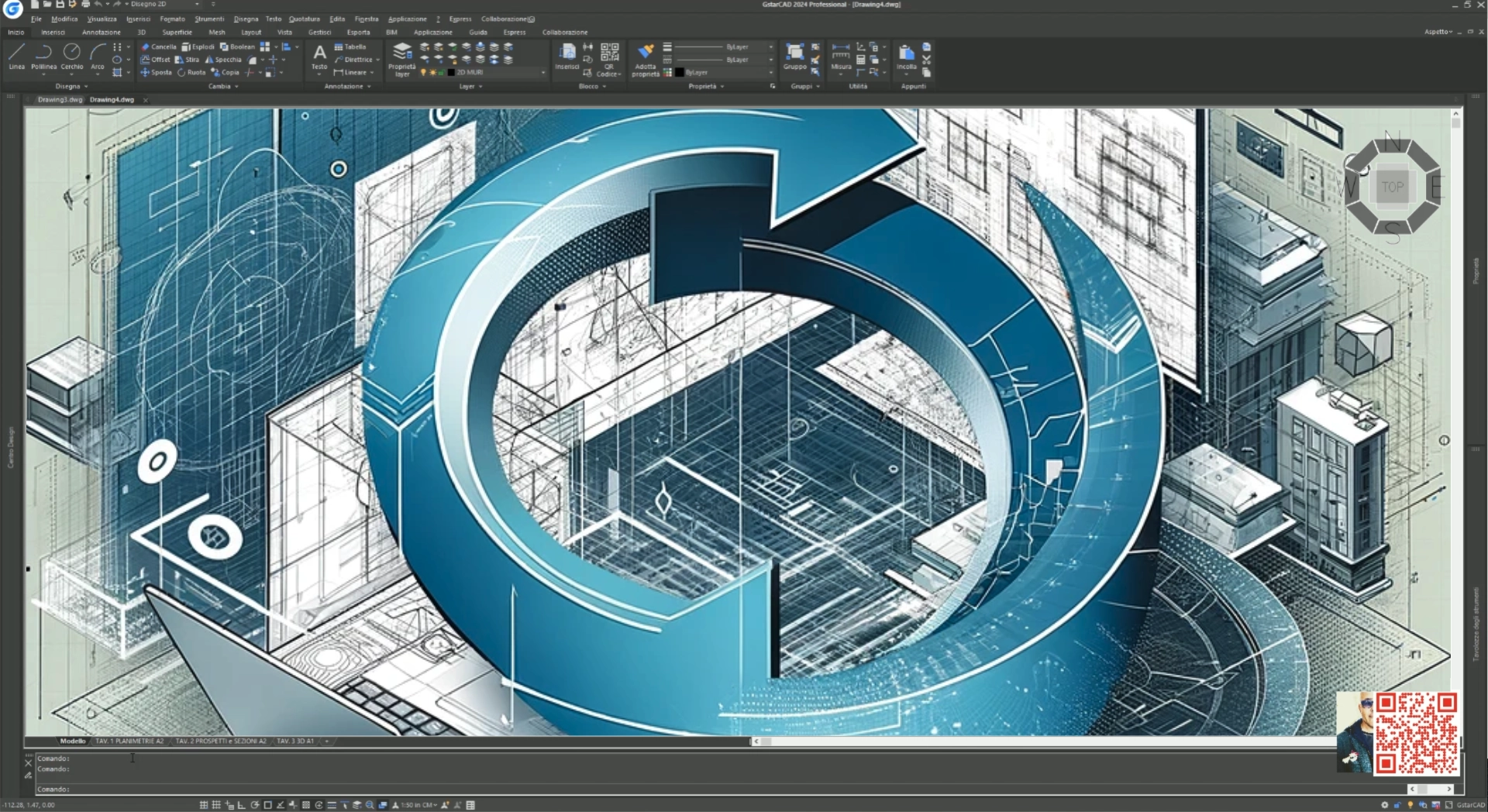1488x812 pixels.
Task: Switch to the Vista ribbon tab
Action: pos(284,33)
